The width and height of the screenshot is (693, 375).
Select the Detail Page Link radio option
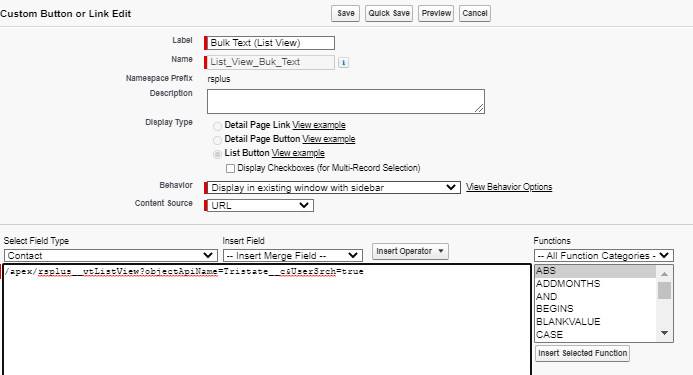[x=217, y=126]
